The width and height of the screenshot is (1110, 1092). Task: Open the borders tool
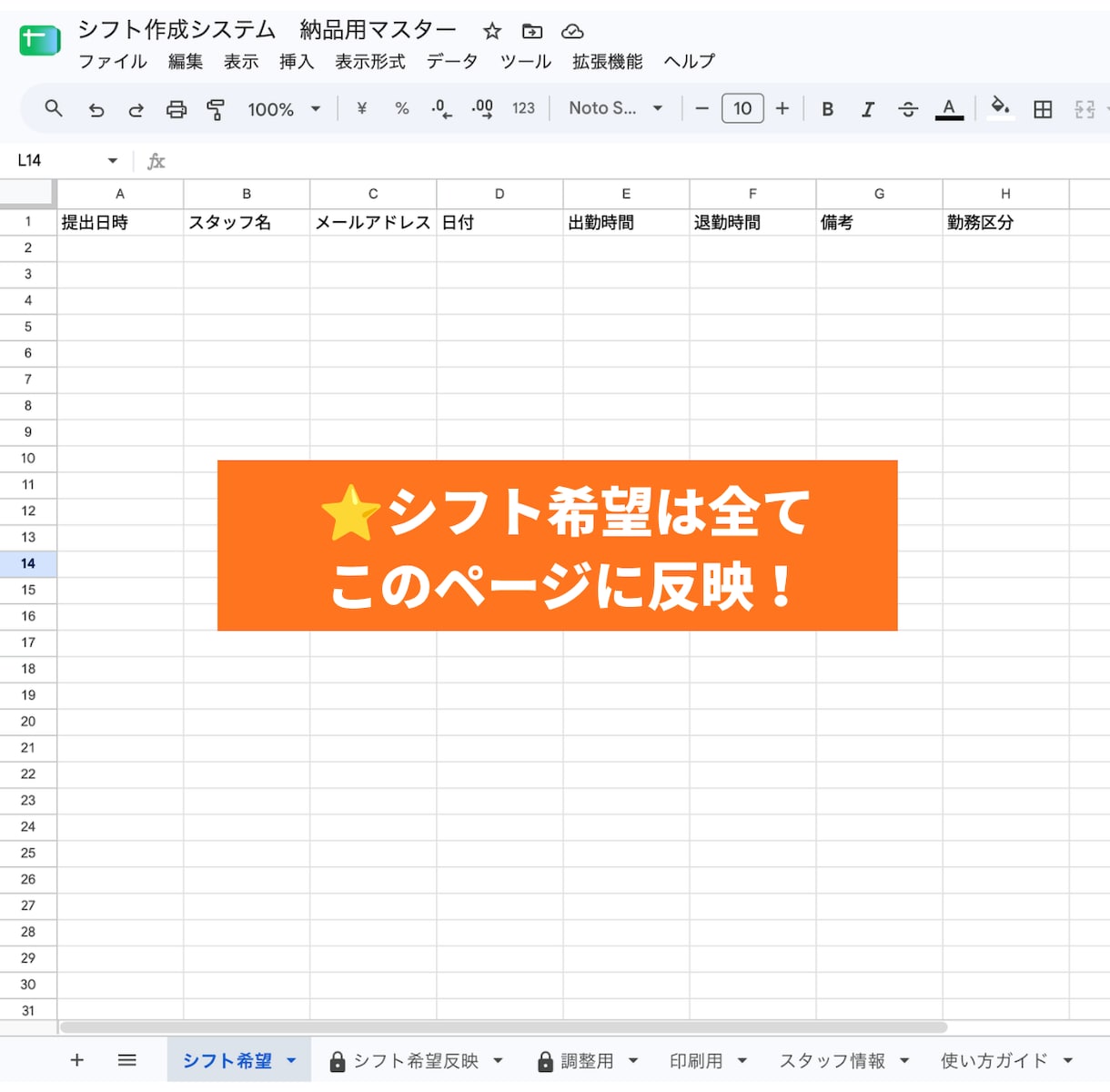tap(1043, 109)
